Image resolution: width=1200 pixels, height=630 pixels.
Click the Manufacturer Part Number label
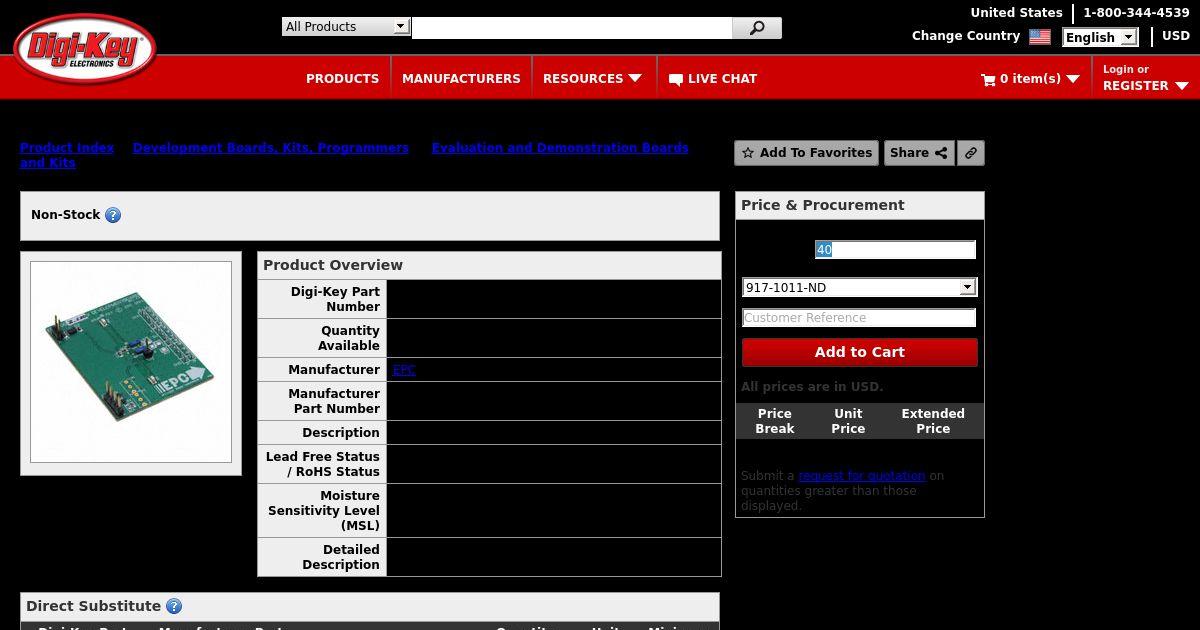point(322,401)
